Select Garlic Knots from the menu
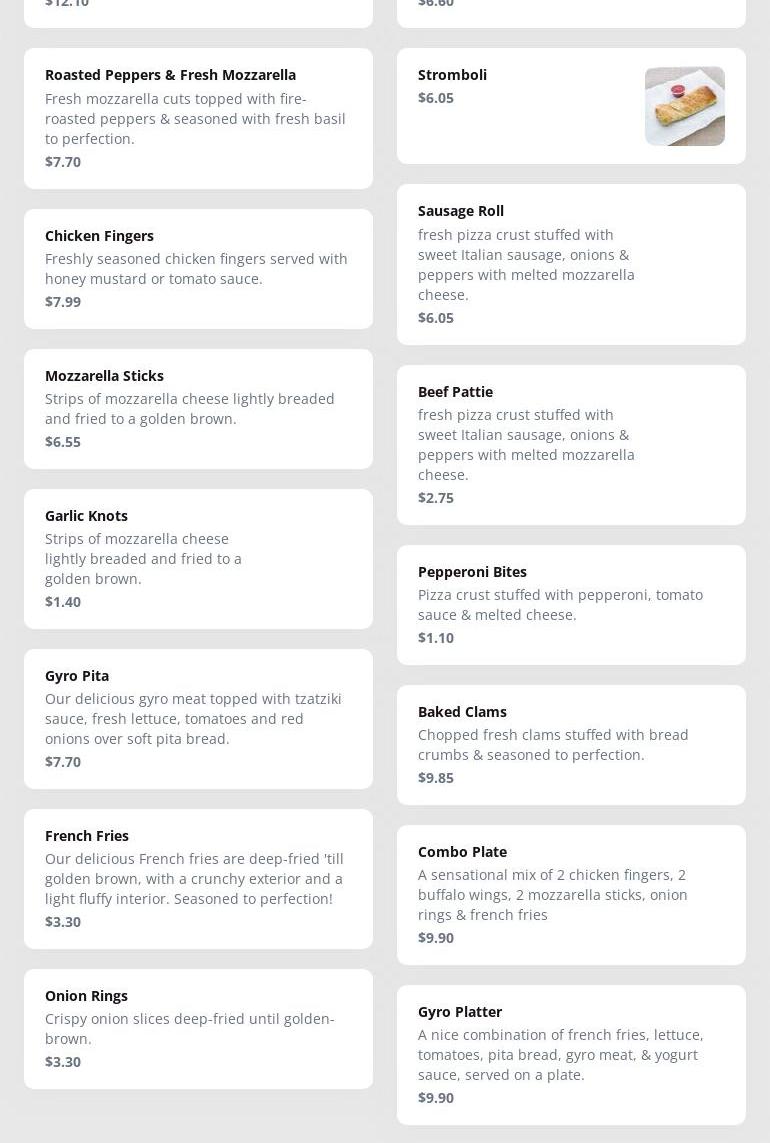The width and height of the screenshot is (770, 1143). (x=198, y=558)
